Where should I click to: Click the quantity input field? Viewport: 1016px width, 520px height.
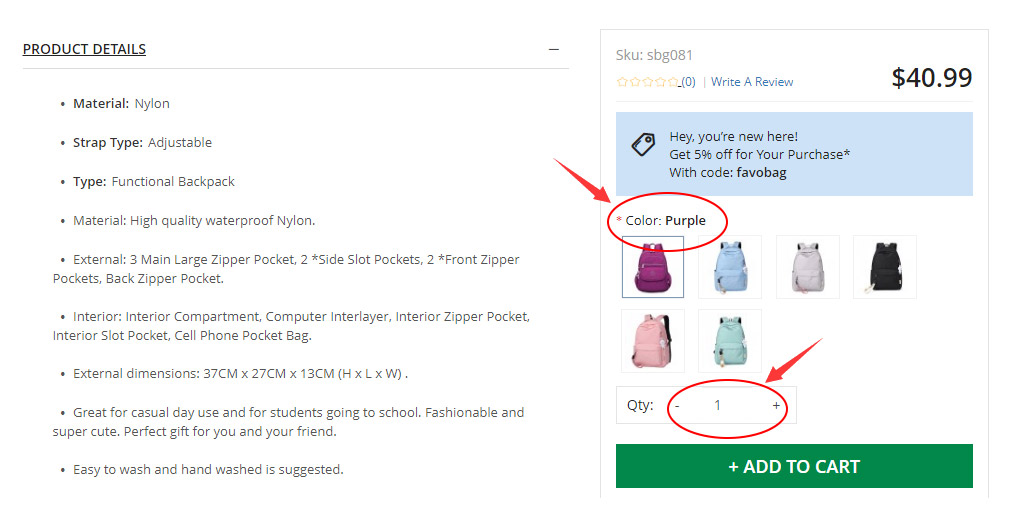[718, 406]
